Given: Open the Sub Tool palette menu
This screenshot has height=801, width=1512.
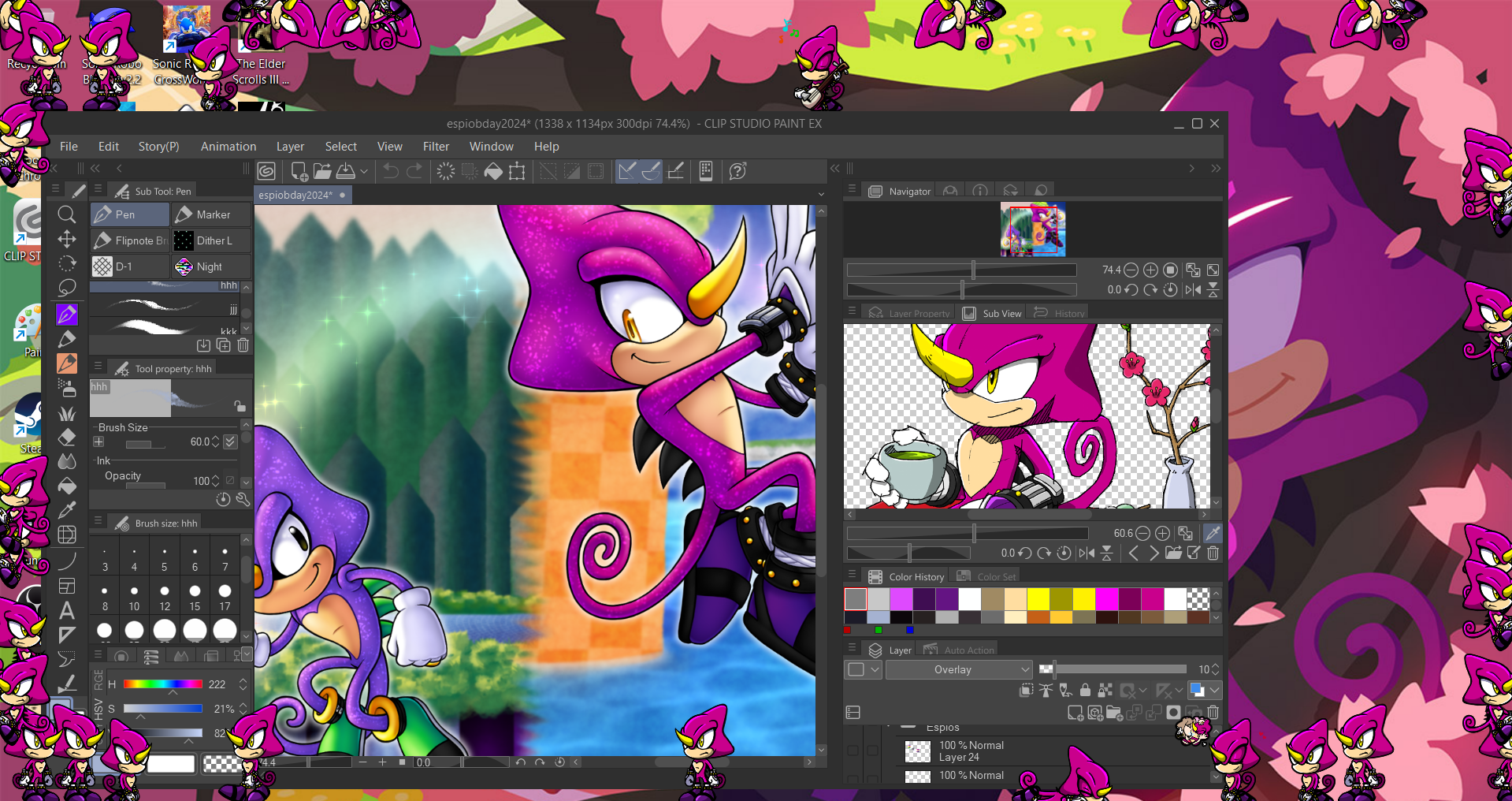Looking at the screenshot, I should (98, 189).
